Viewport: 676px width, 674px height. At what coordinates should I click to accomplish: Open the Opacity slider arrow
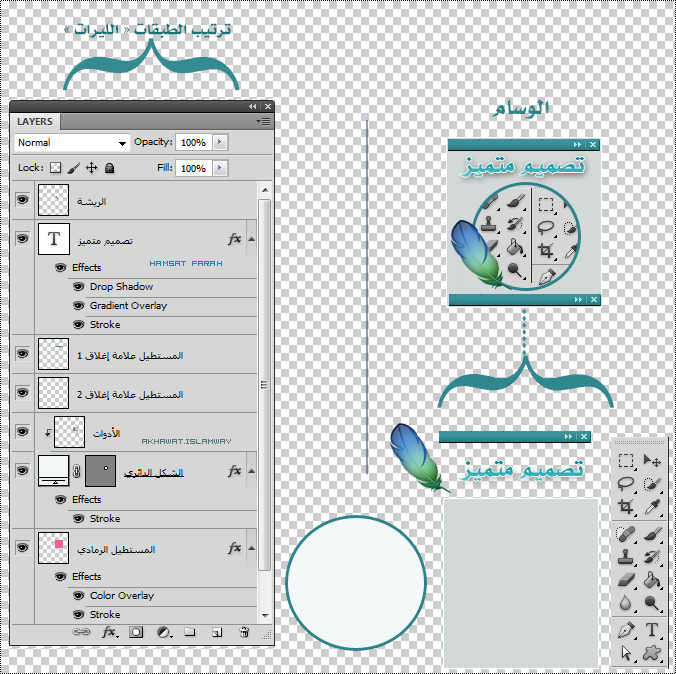(220, 142)
